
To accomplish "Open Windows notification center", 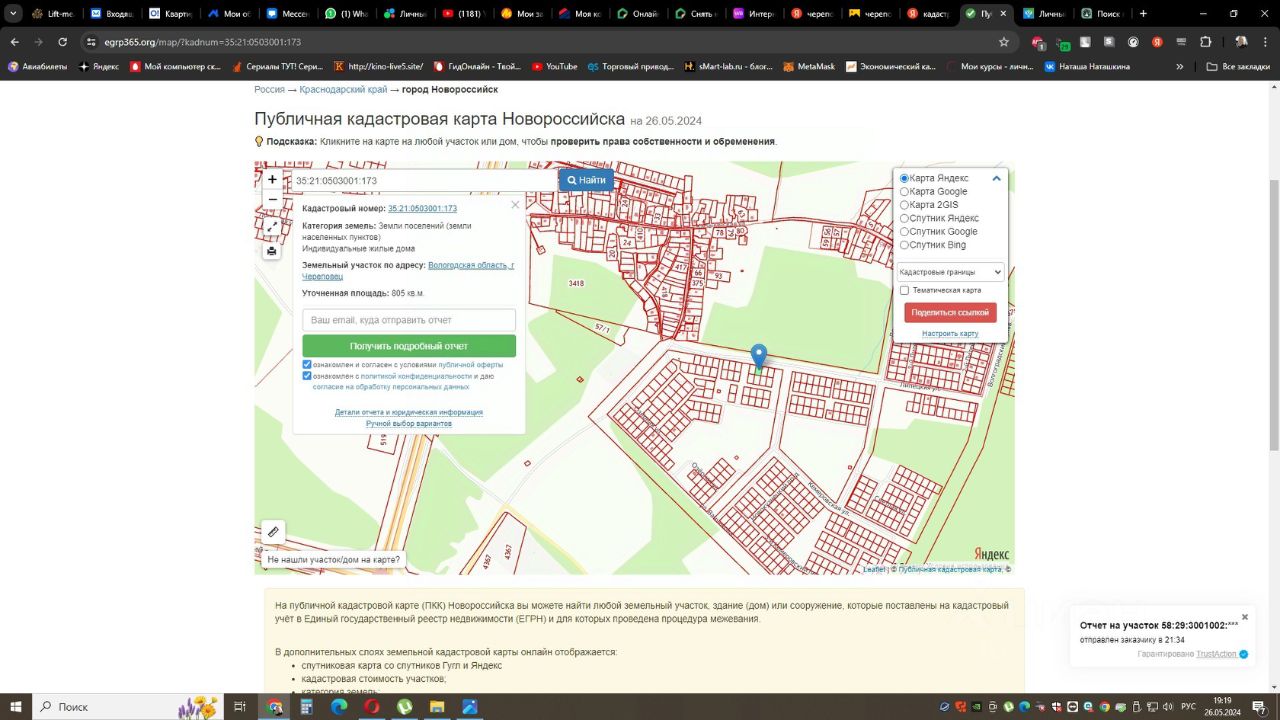I will 1259,706.
